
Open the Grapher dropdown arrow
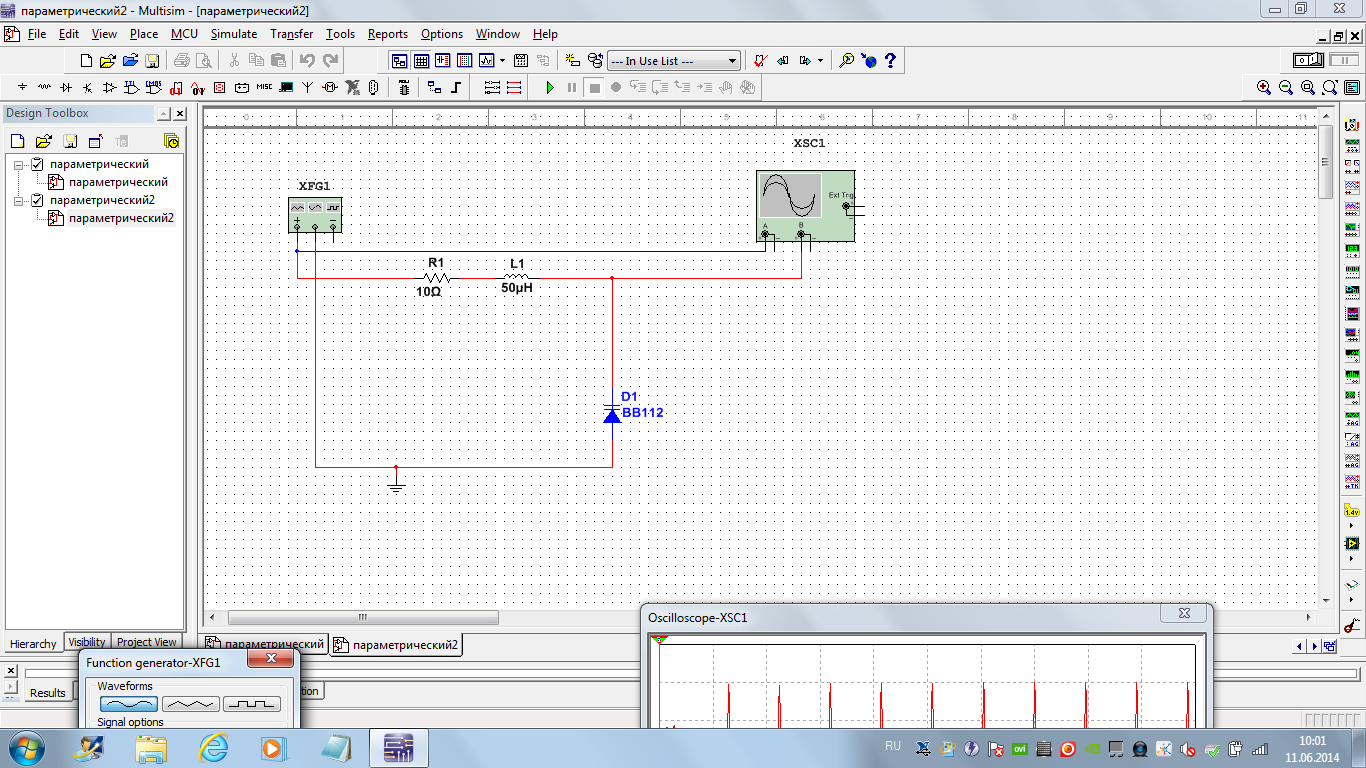502,61
